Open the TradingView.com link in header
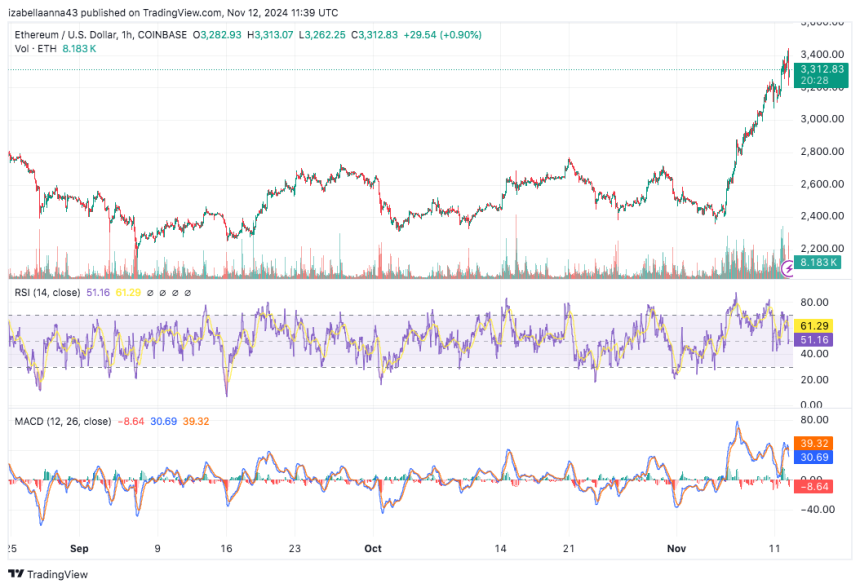The height and width of the screenshot is (588, 860). [x=197, y=12]
